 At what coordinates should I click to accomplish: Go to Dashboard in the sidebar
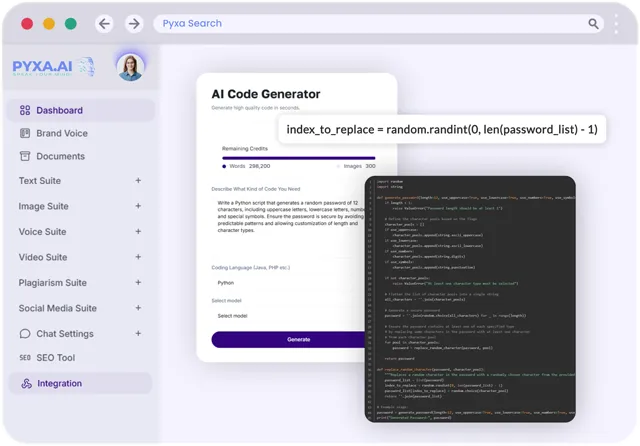81,110
